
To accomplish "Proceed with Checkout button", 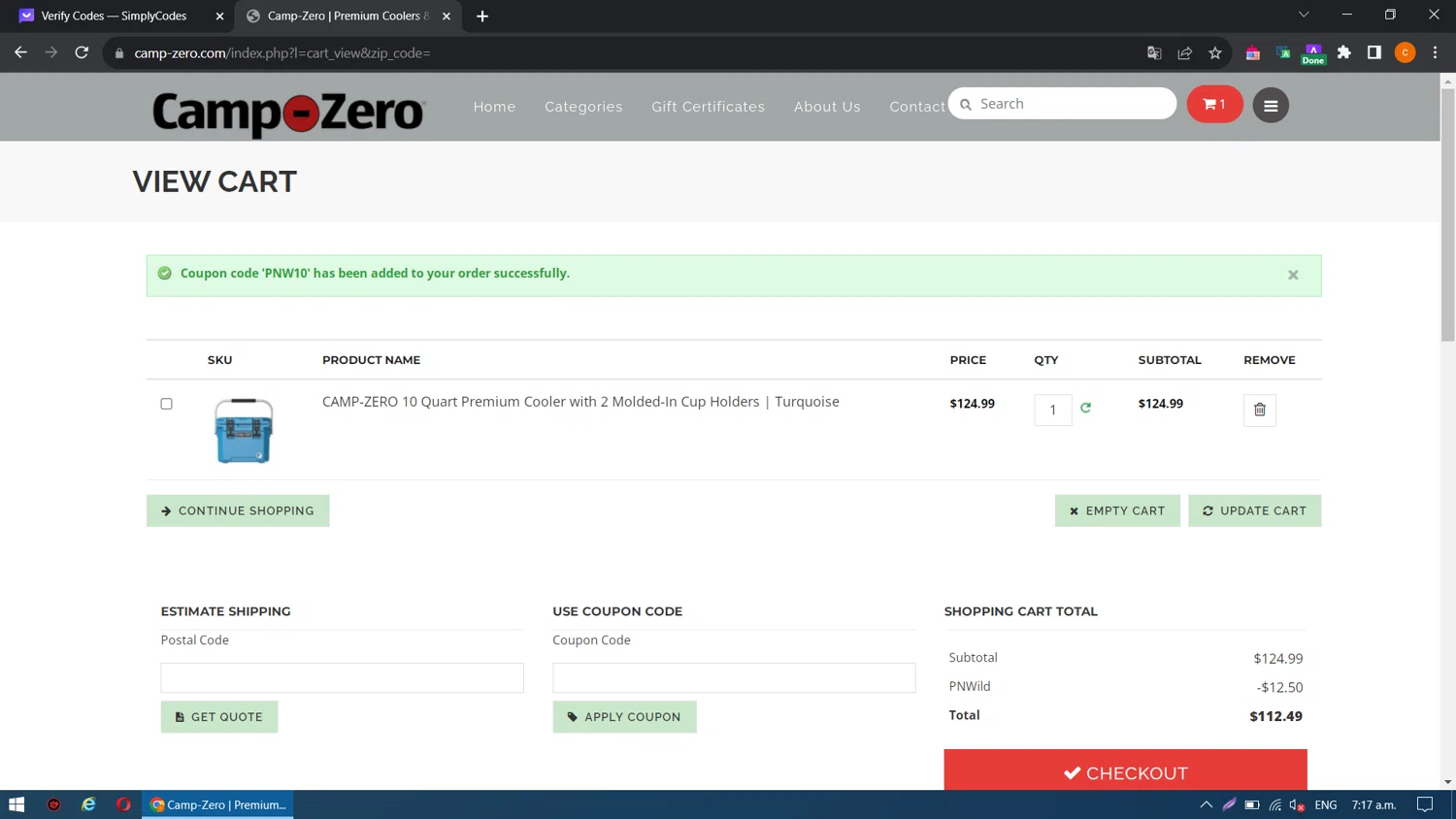I will point(1125,771).
